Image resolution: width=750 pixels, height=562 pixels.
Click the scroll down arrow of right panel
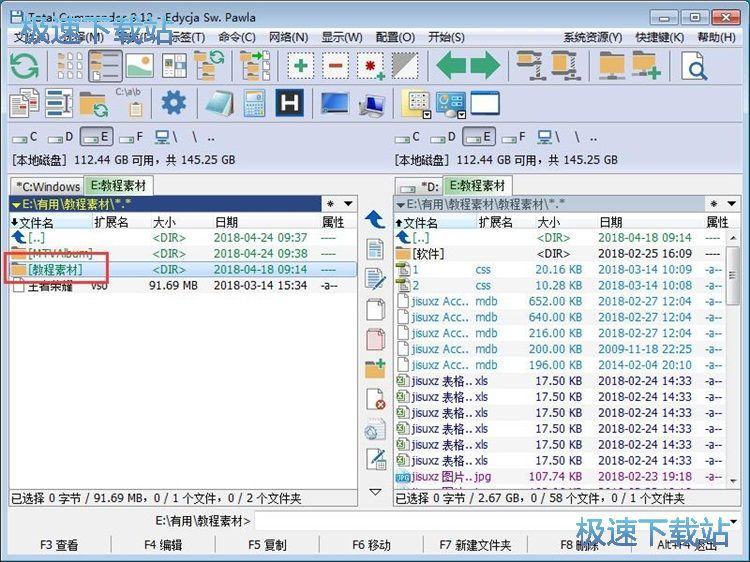(x=733, y=481)
